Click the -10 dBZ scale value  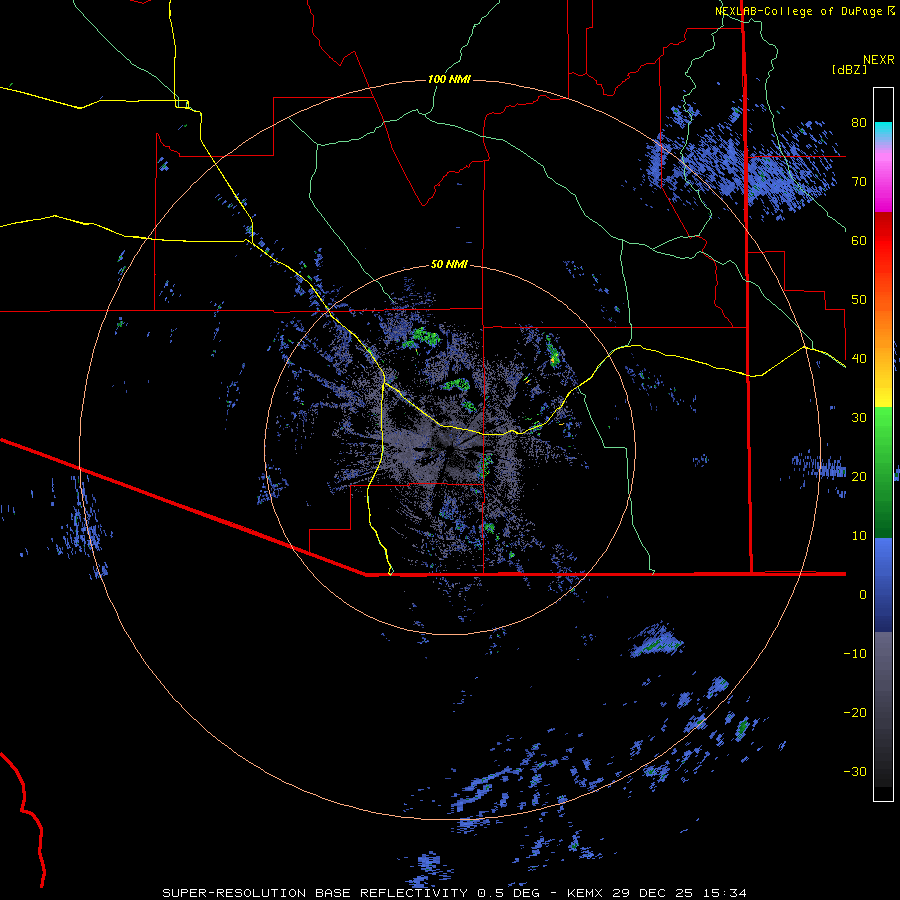pyautogui.click(x=855, y=654)
